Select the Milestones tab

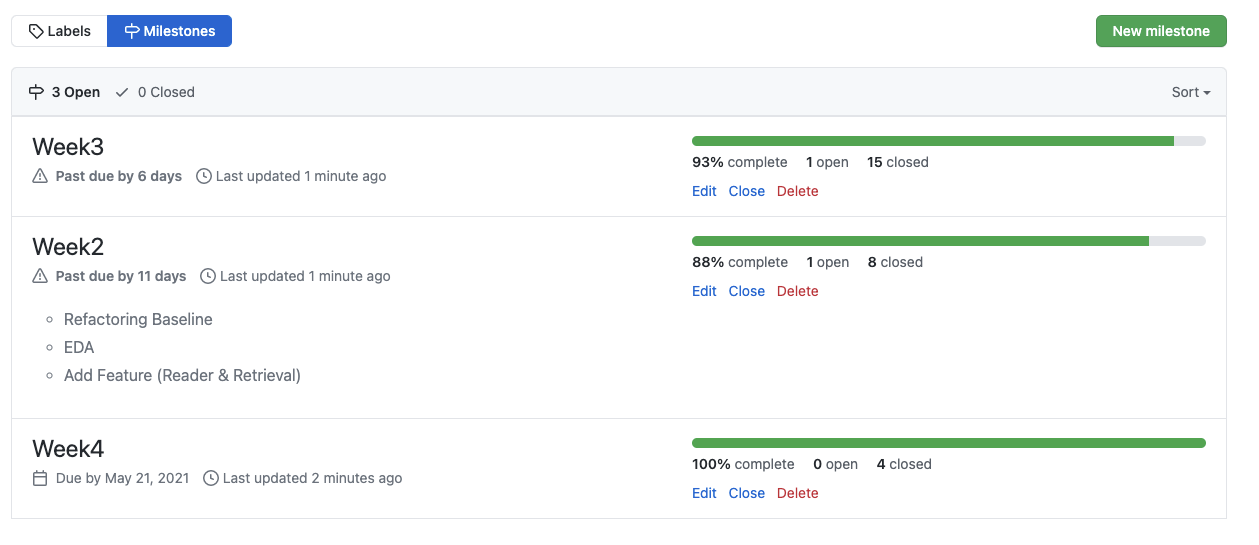[169, 31]
